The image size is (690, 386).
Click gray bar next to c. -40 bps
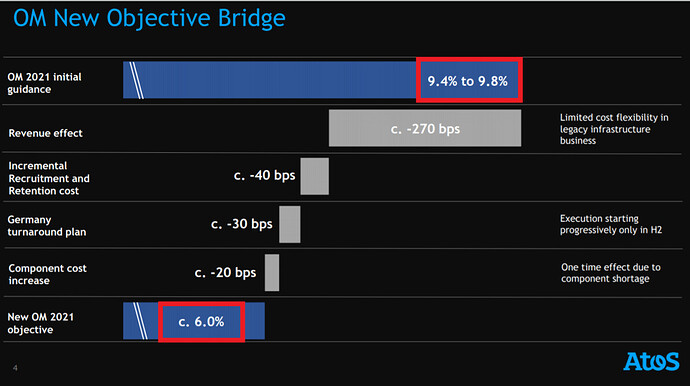315,176
